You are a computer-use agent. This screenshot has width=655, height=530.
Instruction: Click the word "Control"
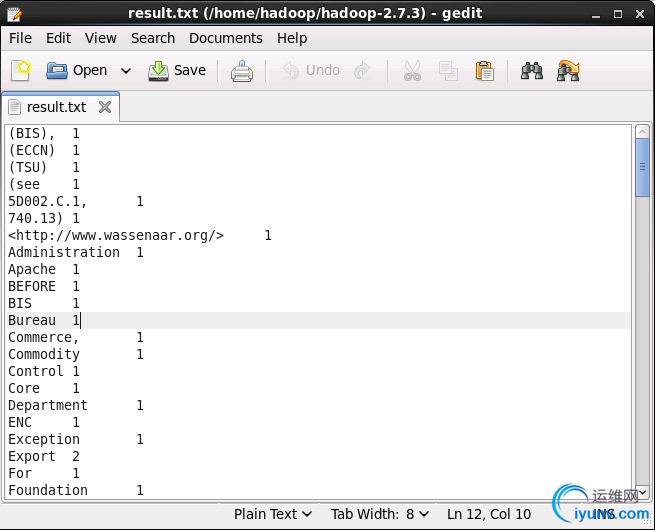click(x=36, y=371)
